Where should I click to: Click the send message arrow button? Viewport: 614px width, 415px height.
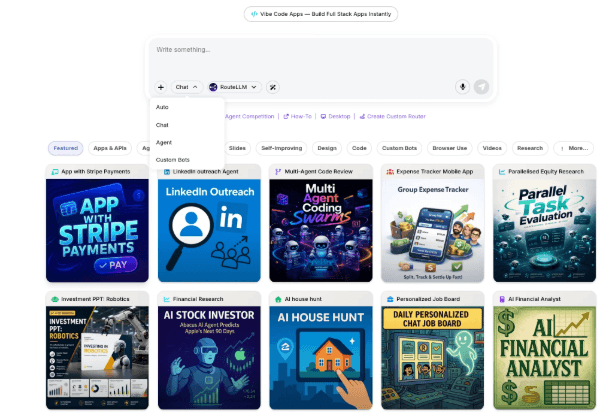pos(481,87)
